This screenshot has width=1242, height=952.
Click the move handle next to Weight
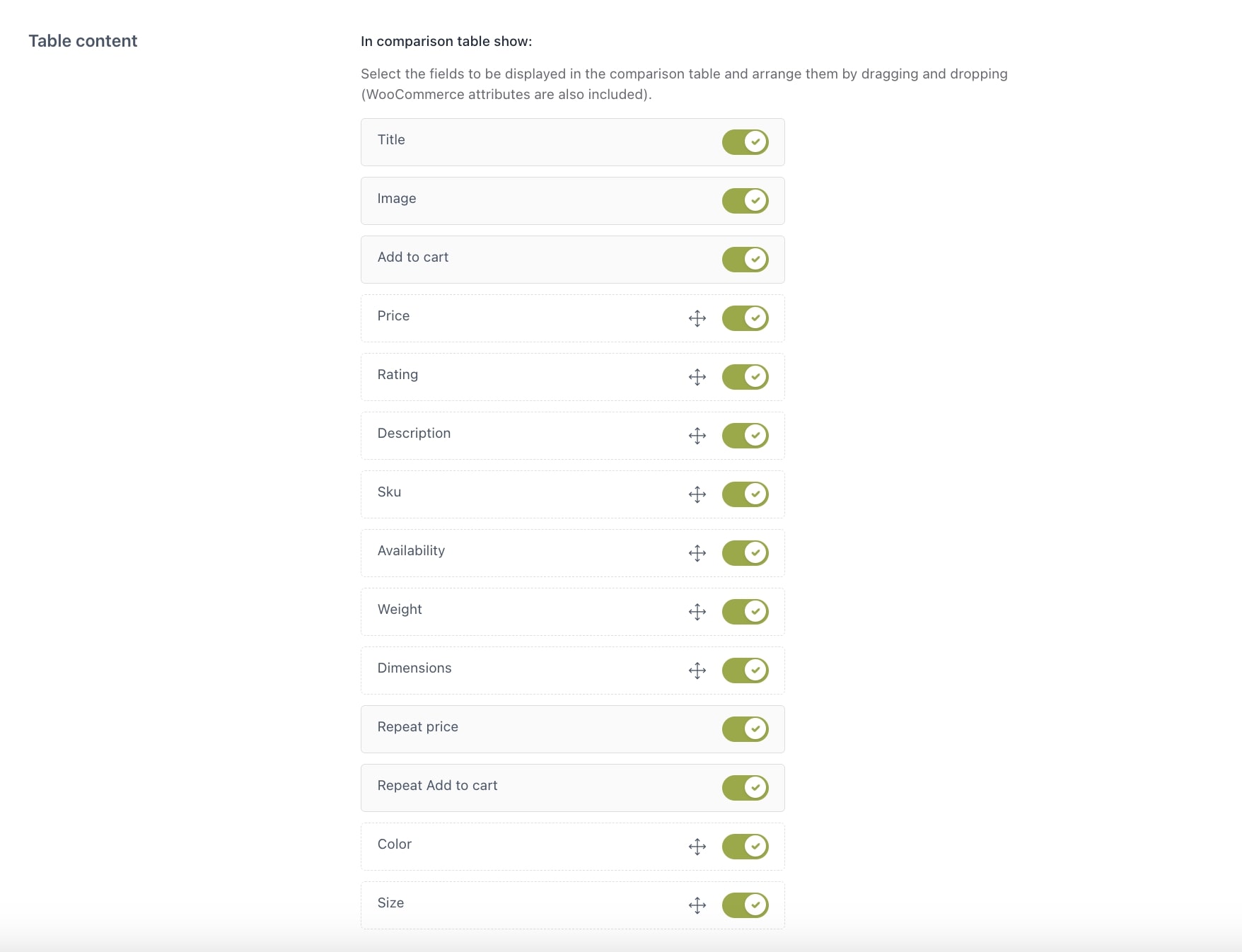click(697, 612)
